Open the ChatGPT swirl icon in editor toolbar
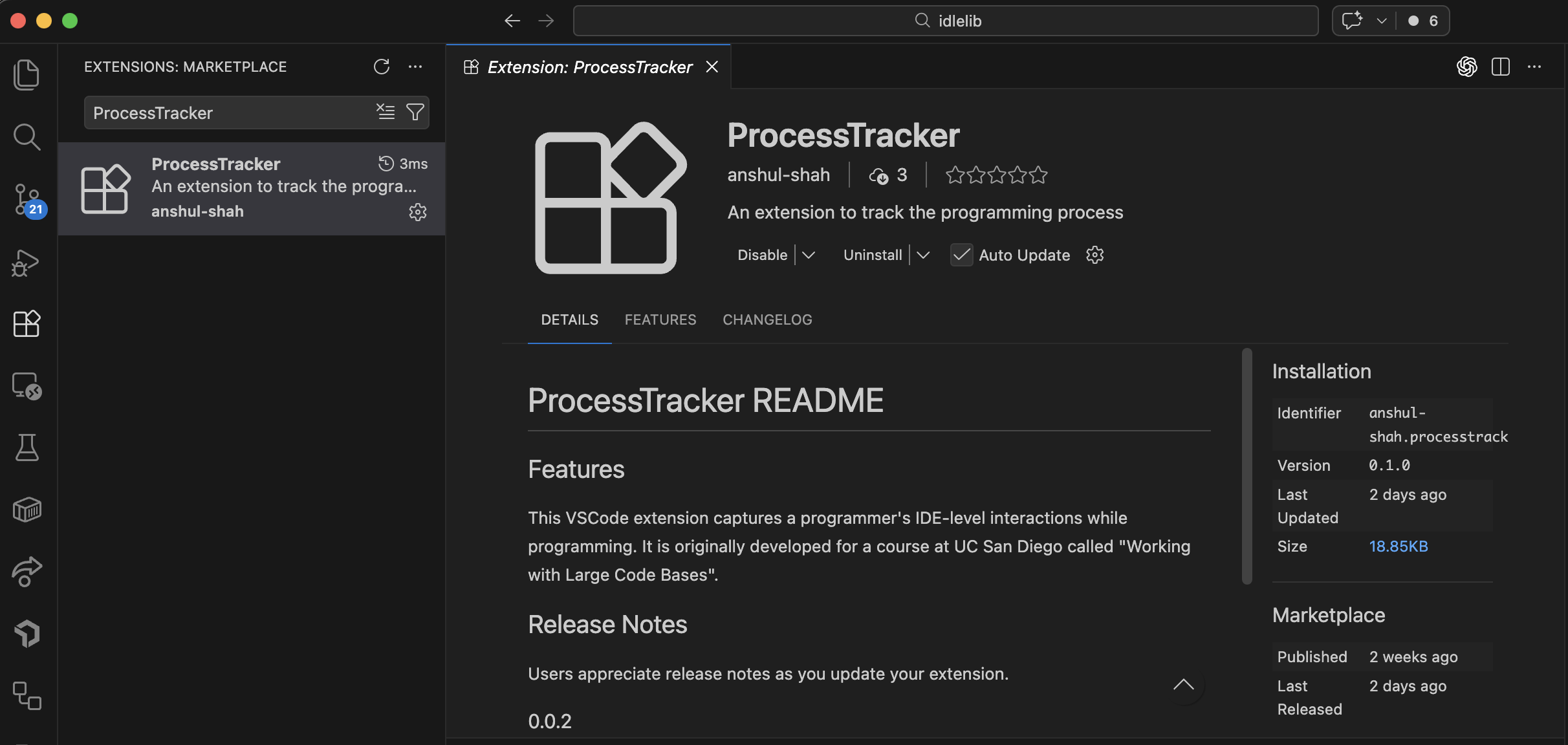Viewport: 1568px width, 745px height. 1466,67
